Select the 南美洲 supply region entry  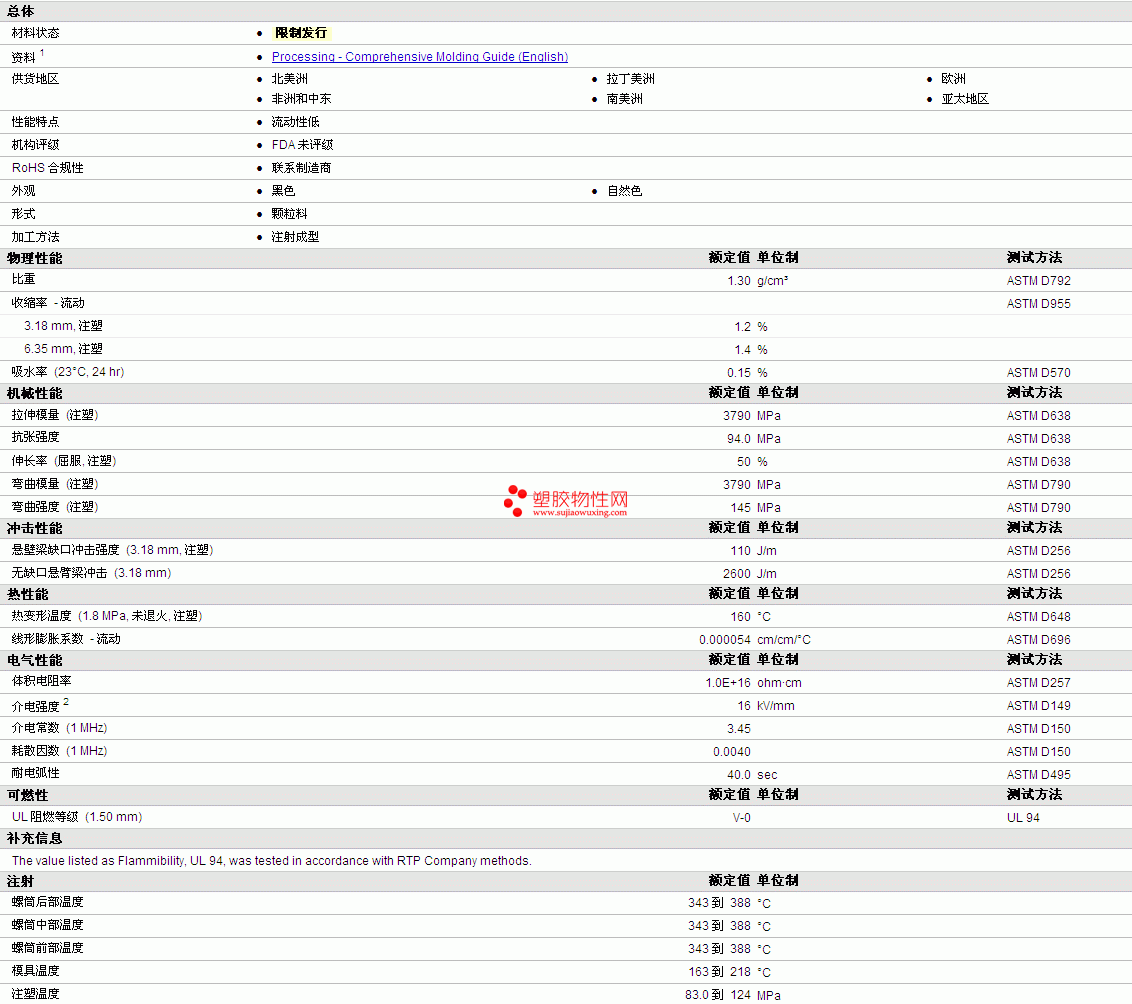[624, 99]
